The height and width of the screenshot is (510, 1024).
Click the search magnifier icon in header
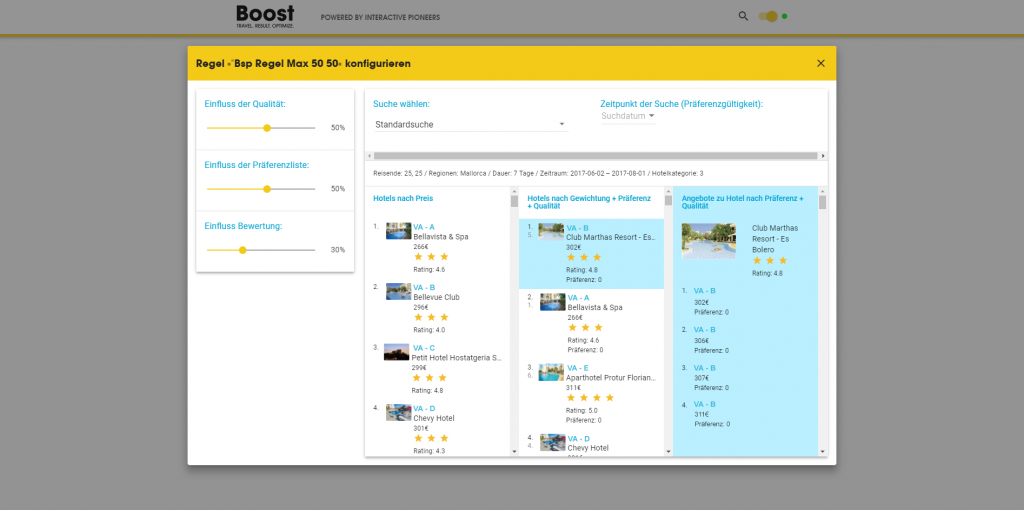743,16
